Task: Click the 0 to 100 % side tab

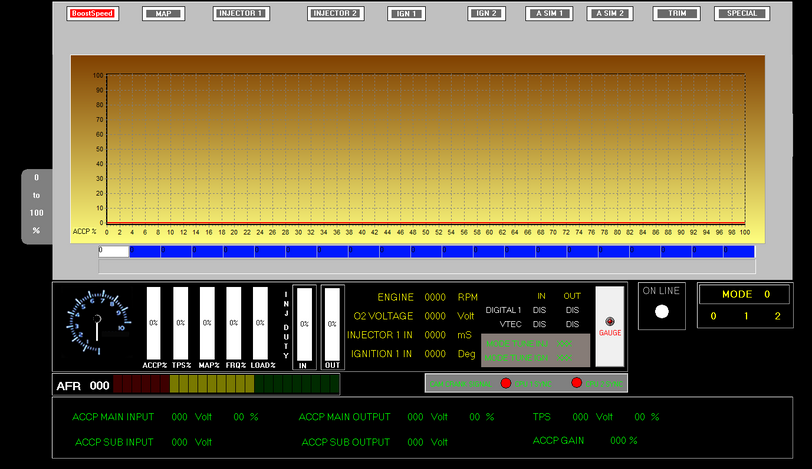Action: [37, 206]
